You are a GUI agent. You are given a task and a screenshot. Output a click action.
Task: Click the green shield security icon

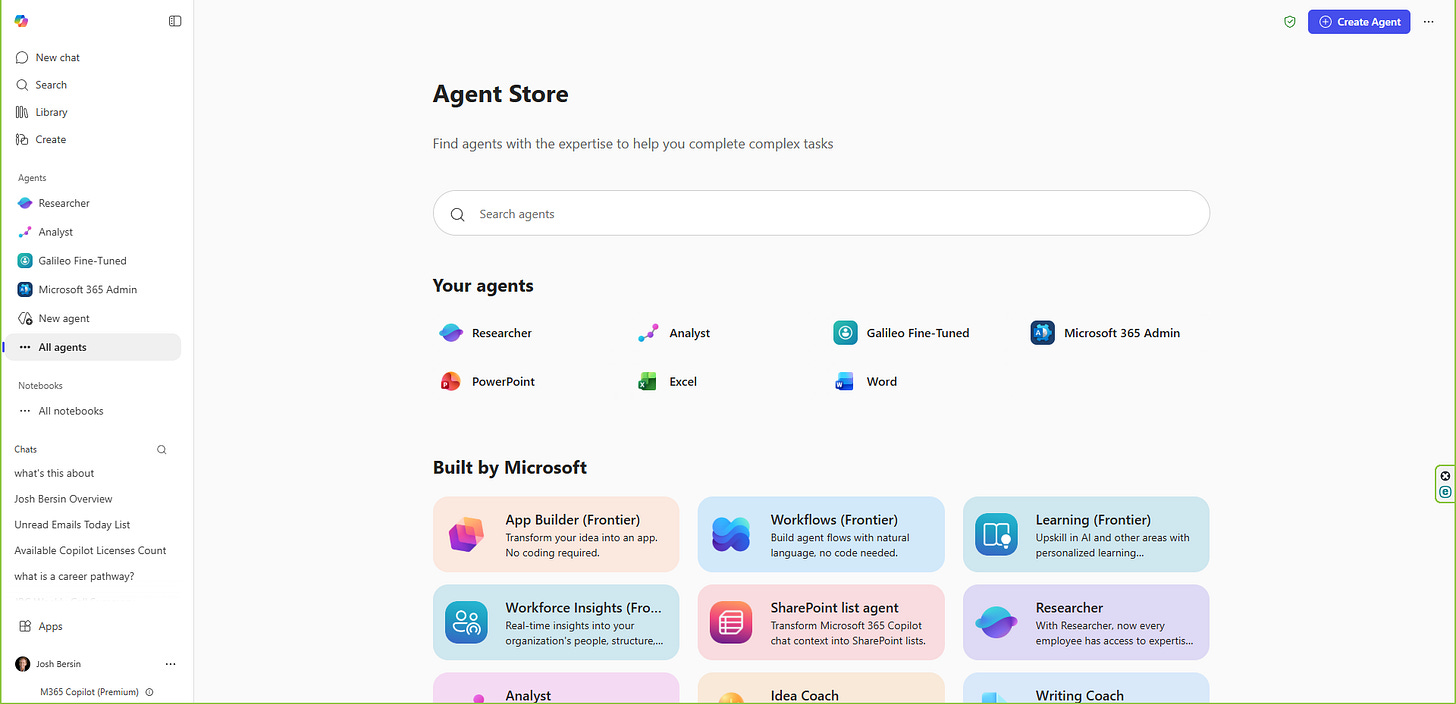click(x=1290, y=21)
